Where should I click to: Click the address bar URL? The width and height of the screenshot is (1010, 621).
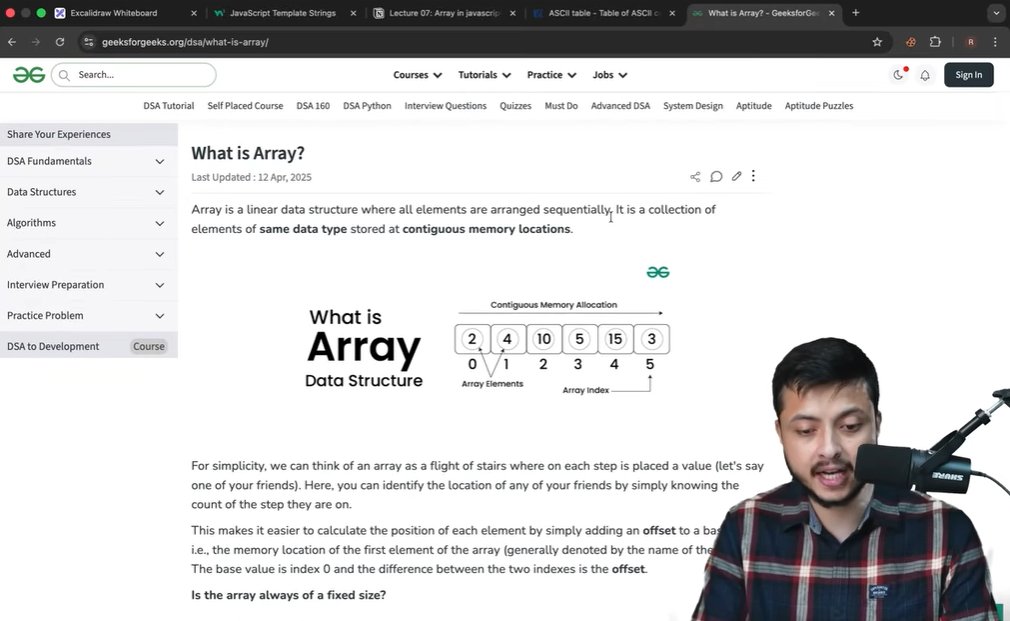click(185, 42)
